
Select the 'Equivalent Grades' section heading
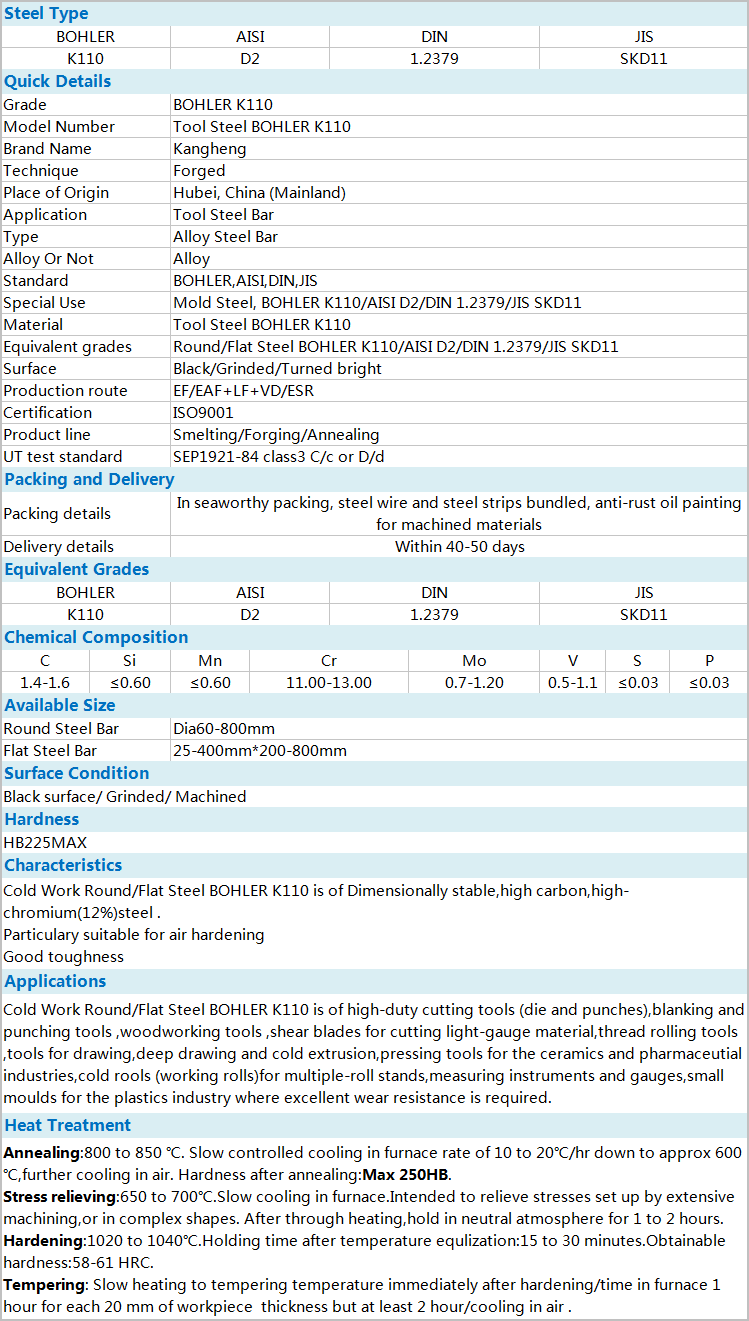click(77, 569)
